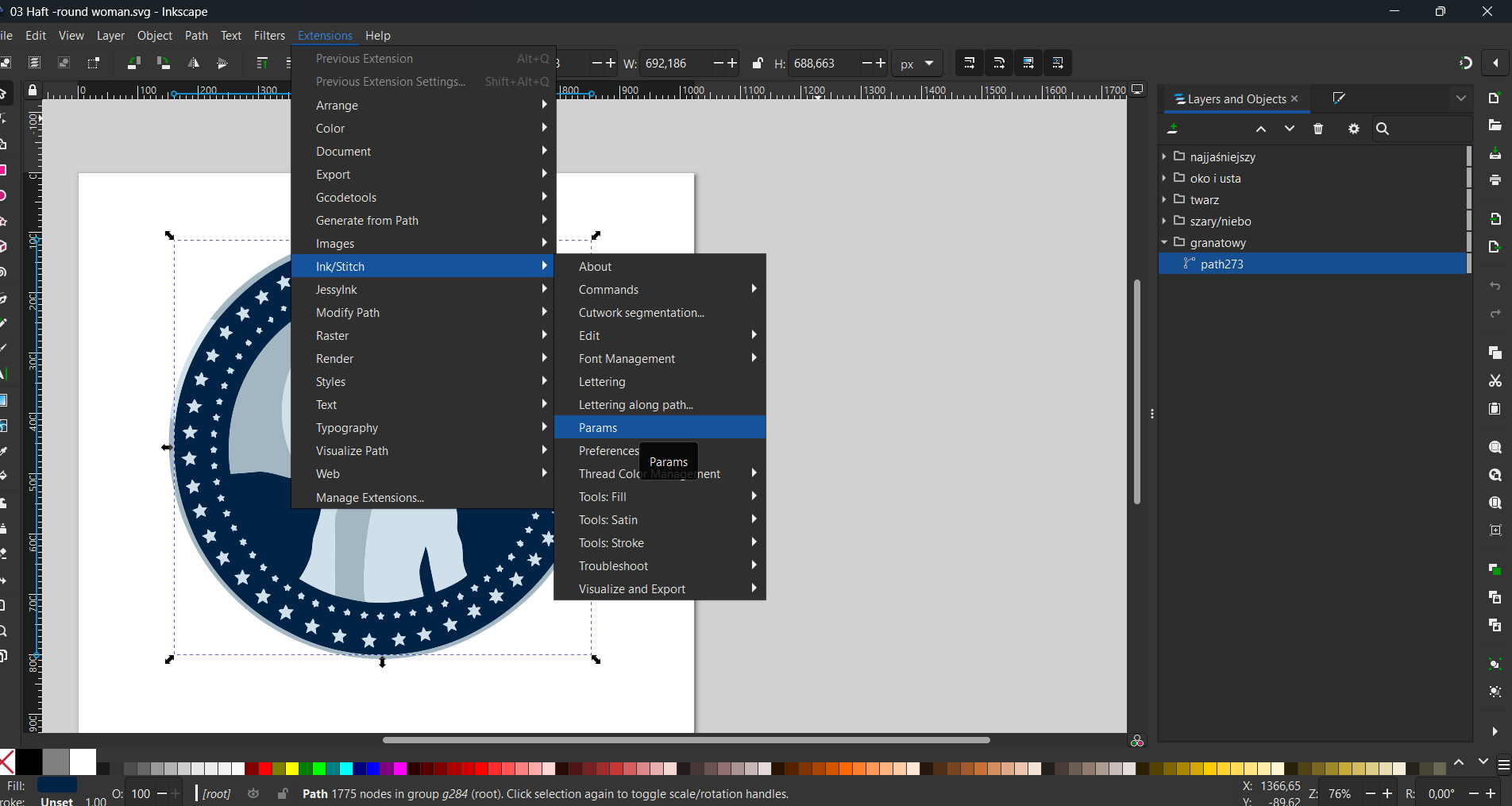
Task: Pick the black color swatch
Action: click(29, 762)
